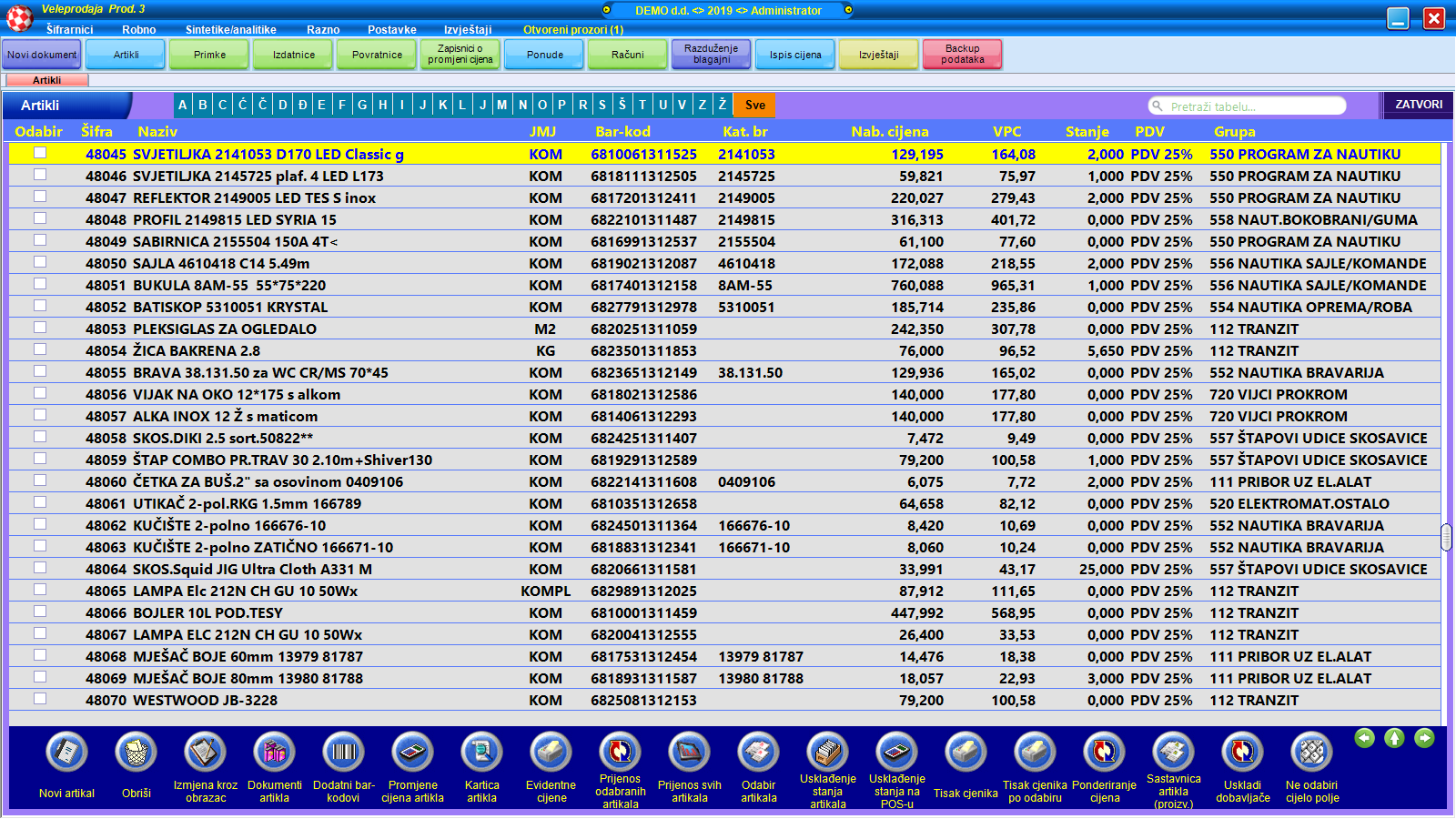Viewport: 1456px width, 819px height.
Task: Click the Tisak cjenika printer icon
Action: pyautogui.click(x=966, y=753)
